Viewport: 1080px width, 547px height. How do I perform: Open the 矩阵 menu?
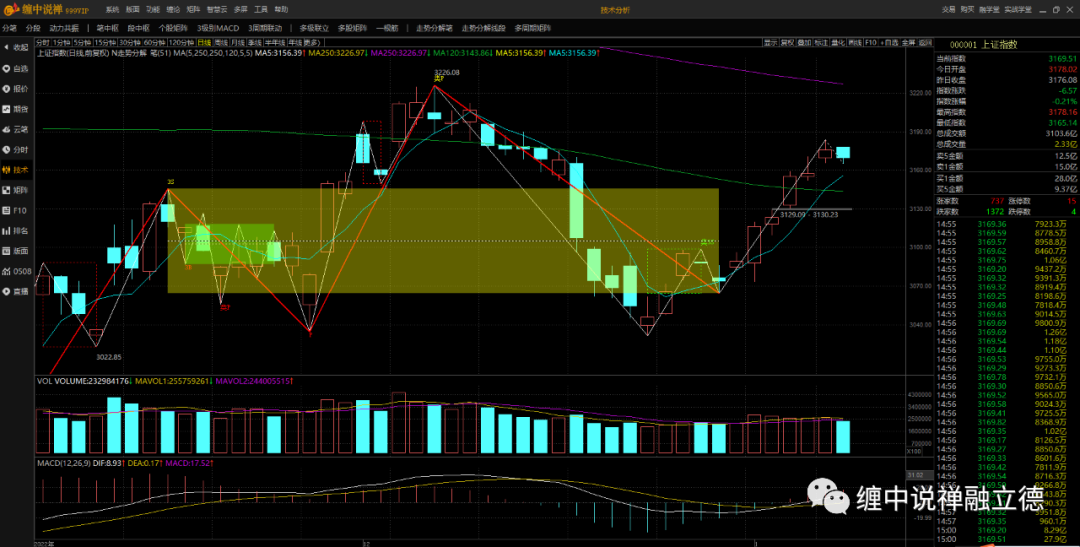click(x=193, y=10)
